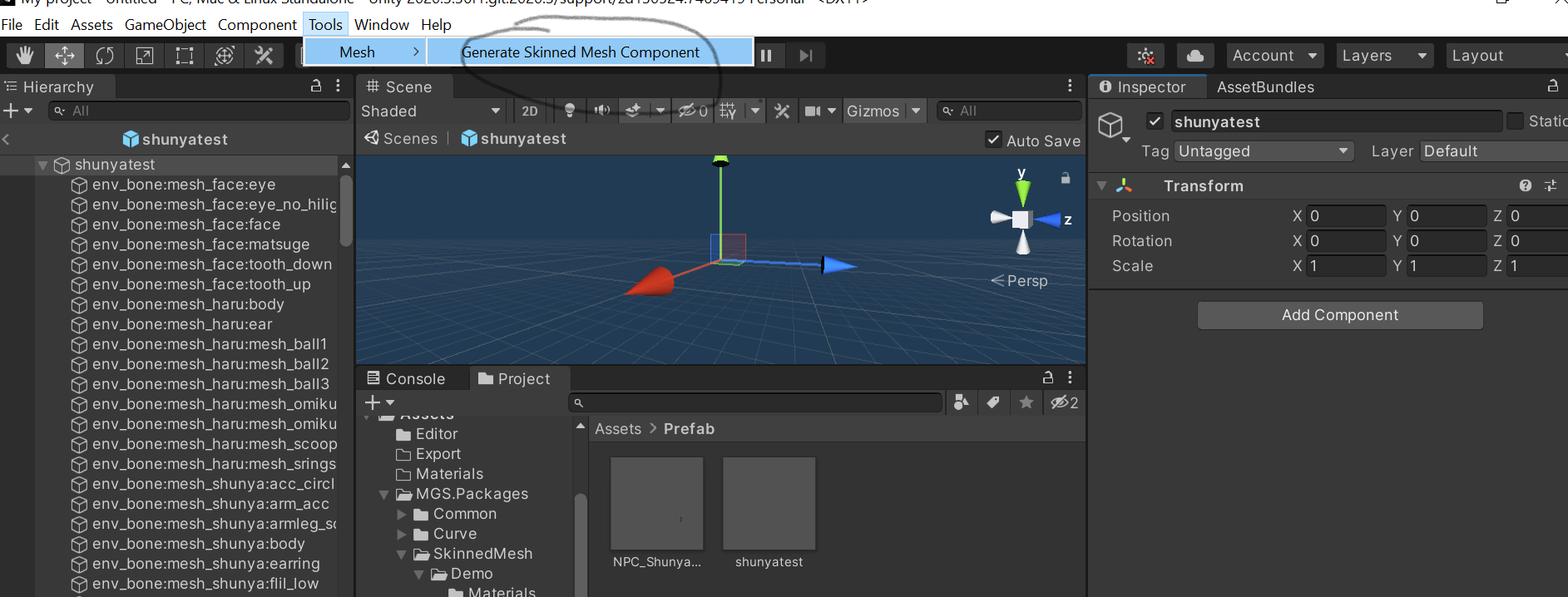Lock the Inspector panel
1568x597 pixels.
[x=1552, y=86]
